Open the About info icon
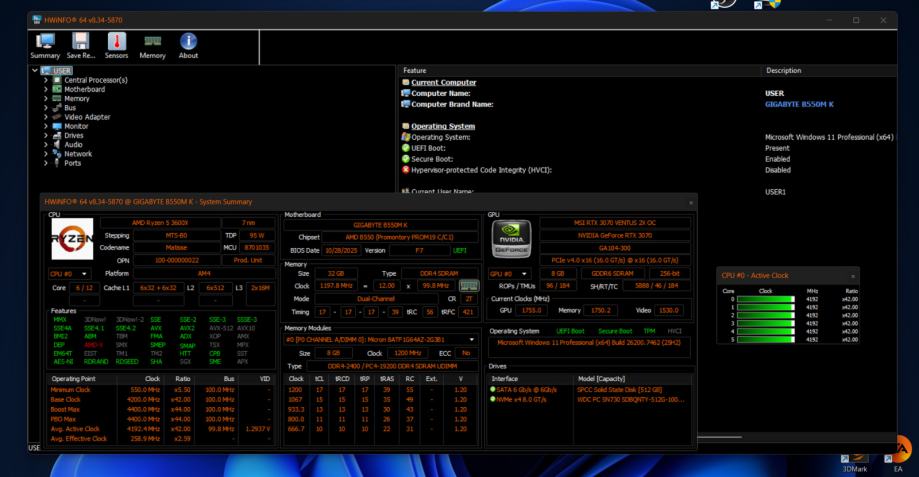The height and width of the screenshot is (477, 919). point(188,46)
